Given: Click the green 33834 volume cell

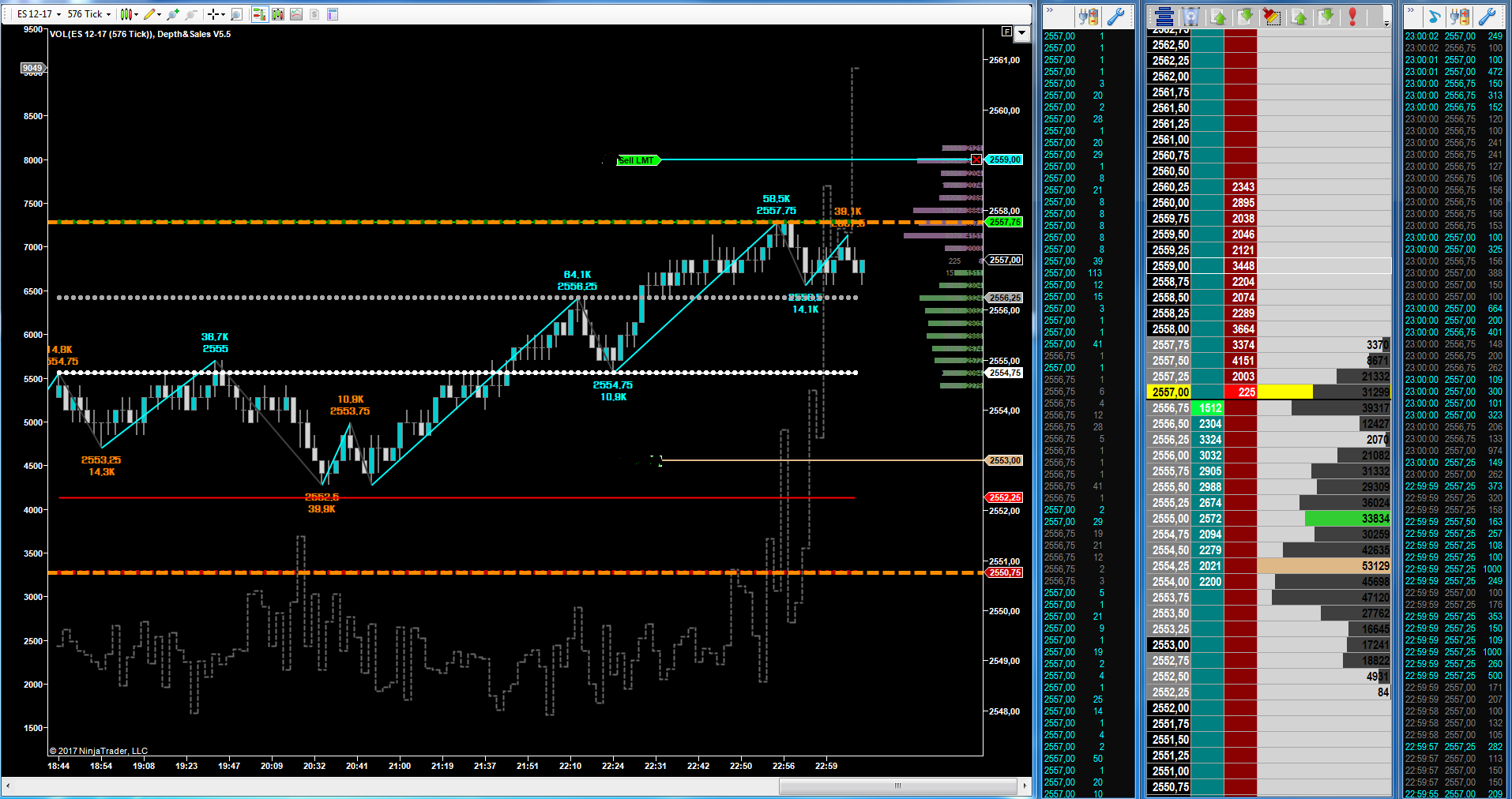Looking at the screenshot, I should pyautogui.click(x=1348, y=519).
